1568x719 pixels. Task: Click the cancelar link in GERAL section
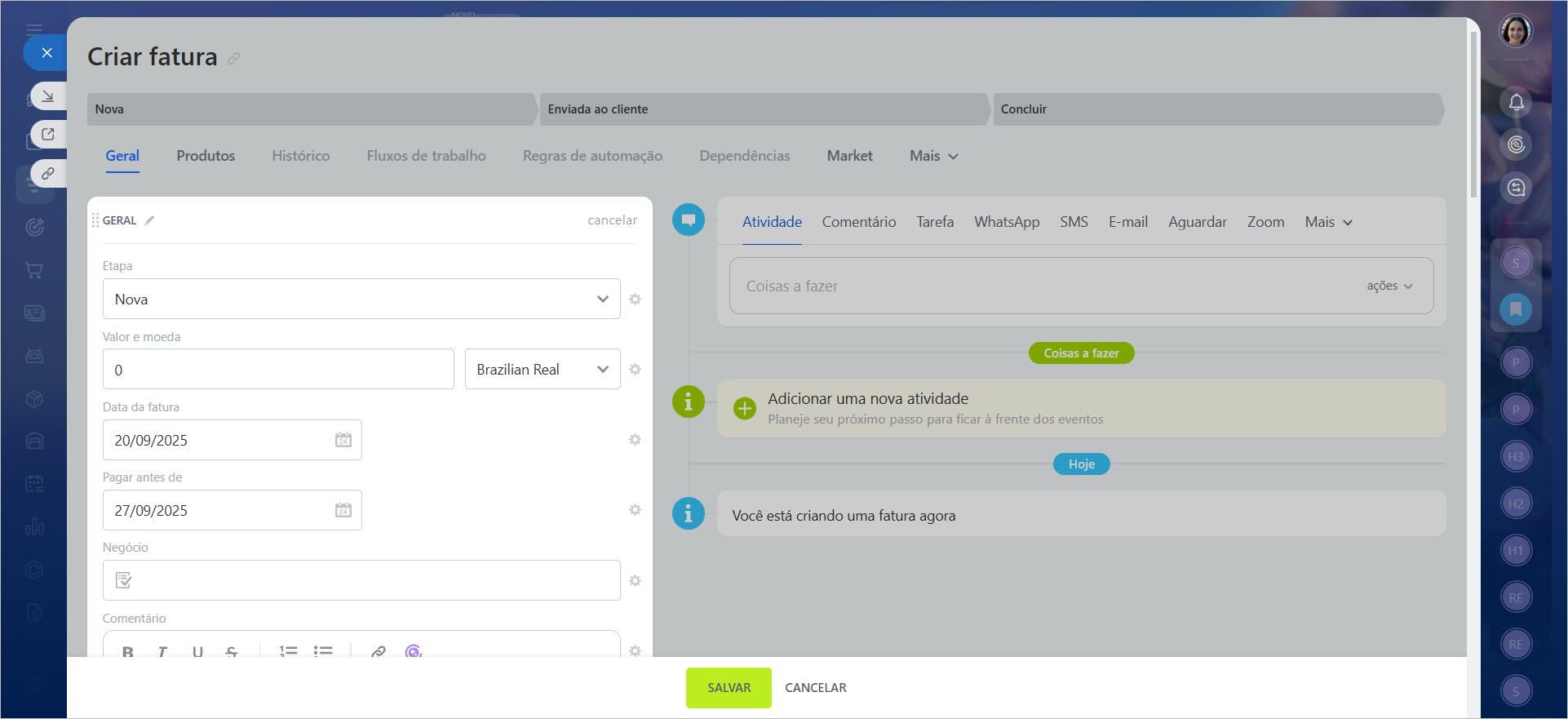pyautogui.click(x=612, y=220)
